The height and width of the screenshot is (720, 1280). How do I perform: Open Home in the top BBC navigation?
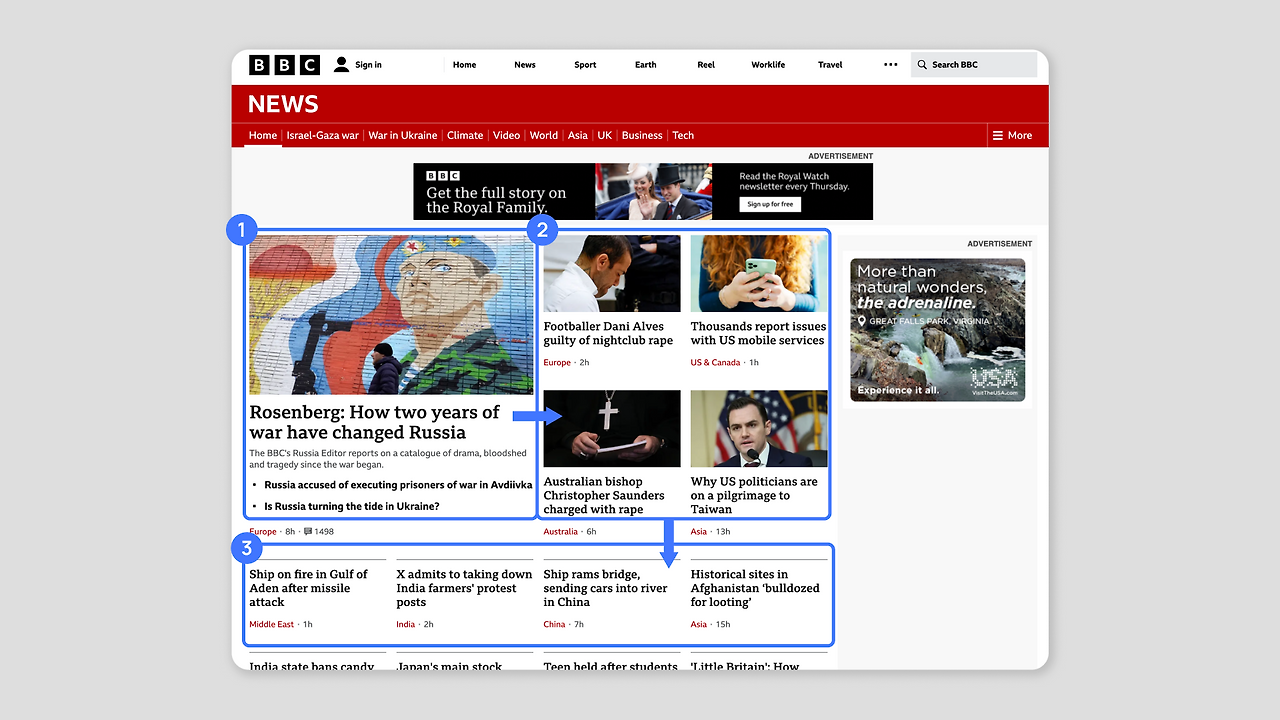pyautogui.click(x=464, y=65)
